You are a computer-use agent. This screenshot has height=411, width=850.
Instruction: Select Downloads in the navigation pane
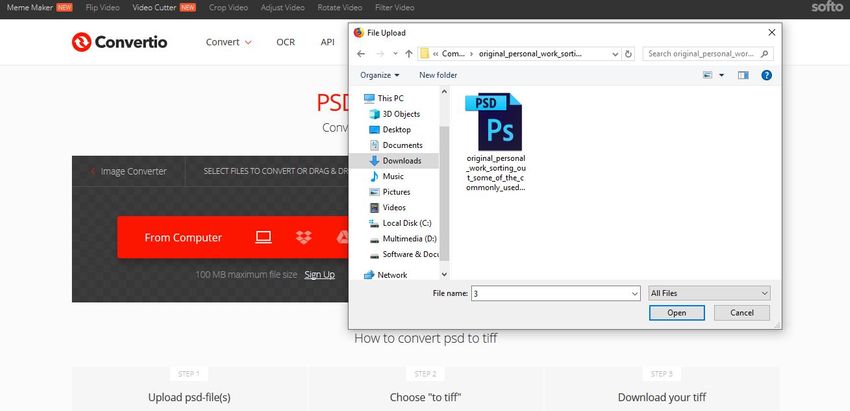[x=401, y=160]
